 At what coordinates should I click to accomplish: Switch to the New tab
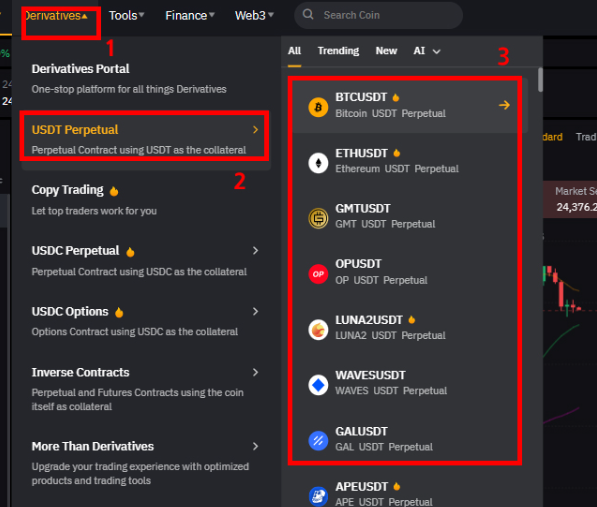(386, 51)
